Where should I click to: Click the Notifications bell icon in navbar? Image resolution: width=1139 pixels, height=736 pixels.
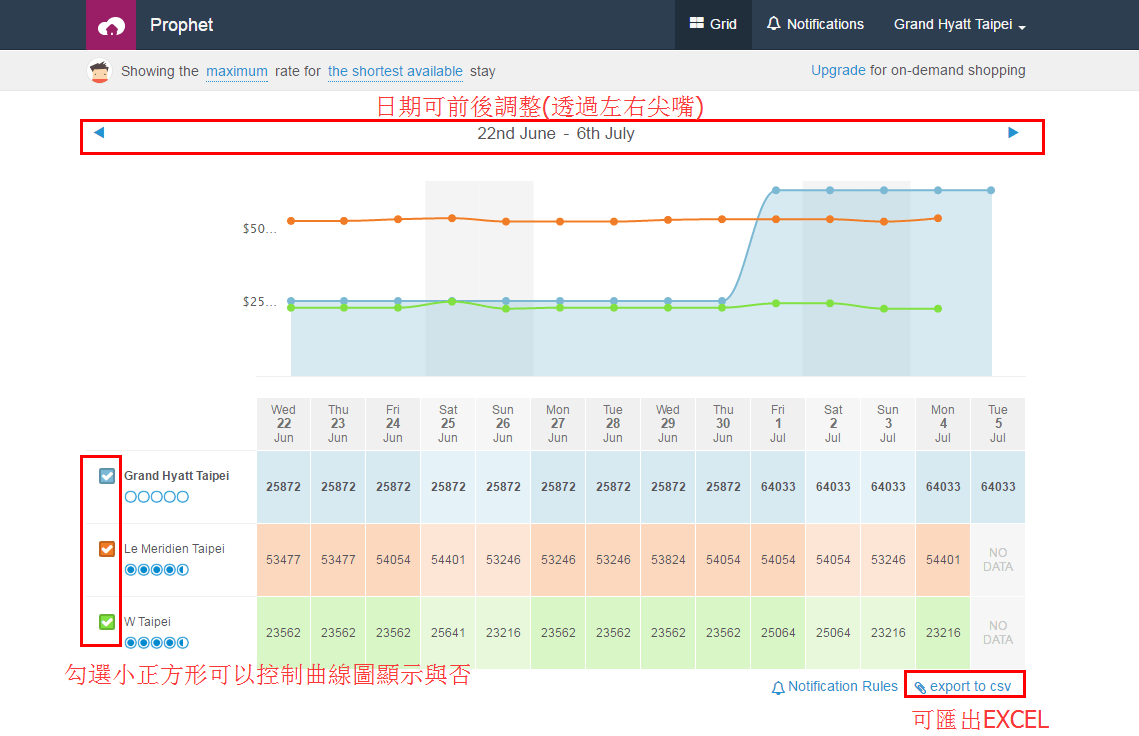[774, 23]
